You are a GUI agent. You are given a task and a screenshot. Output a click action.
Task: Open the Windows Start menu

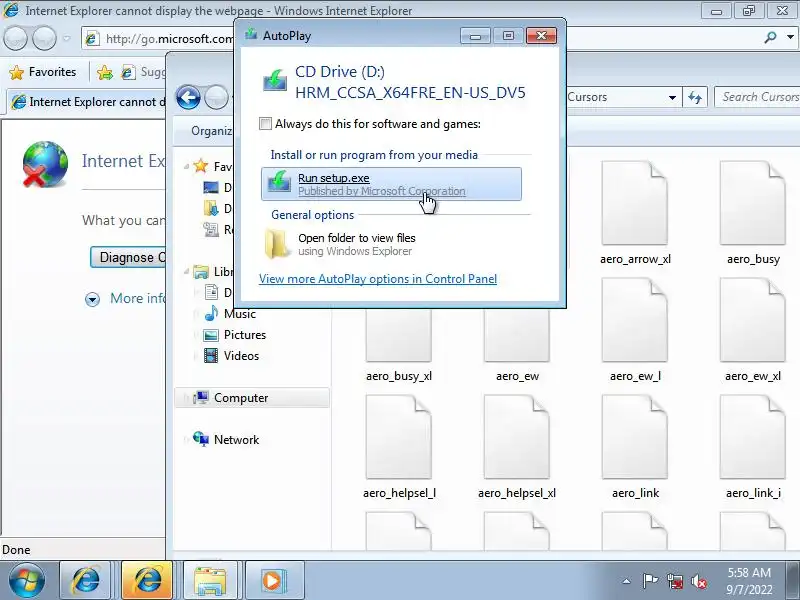(26, 580)
